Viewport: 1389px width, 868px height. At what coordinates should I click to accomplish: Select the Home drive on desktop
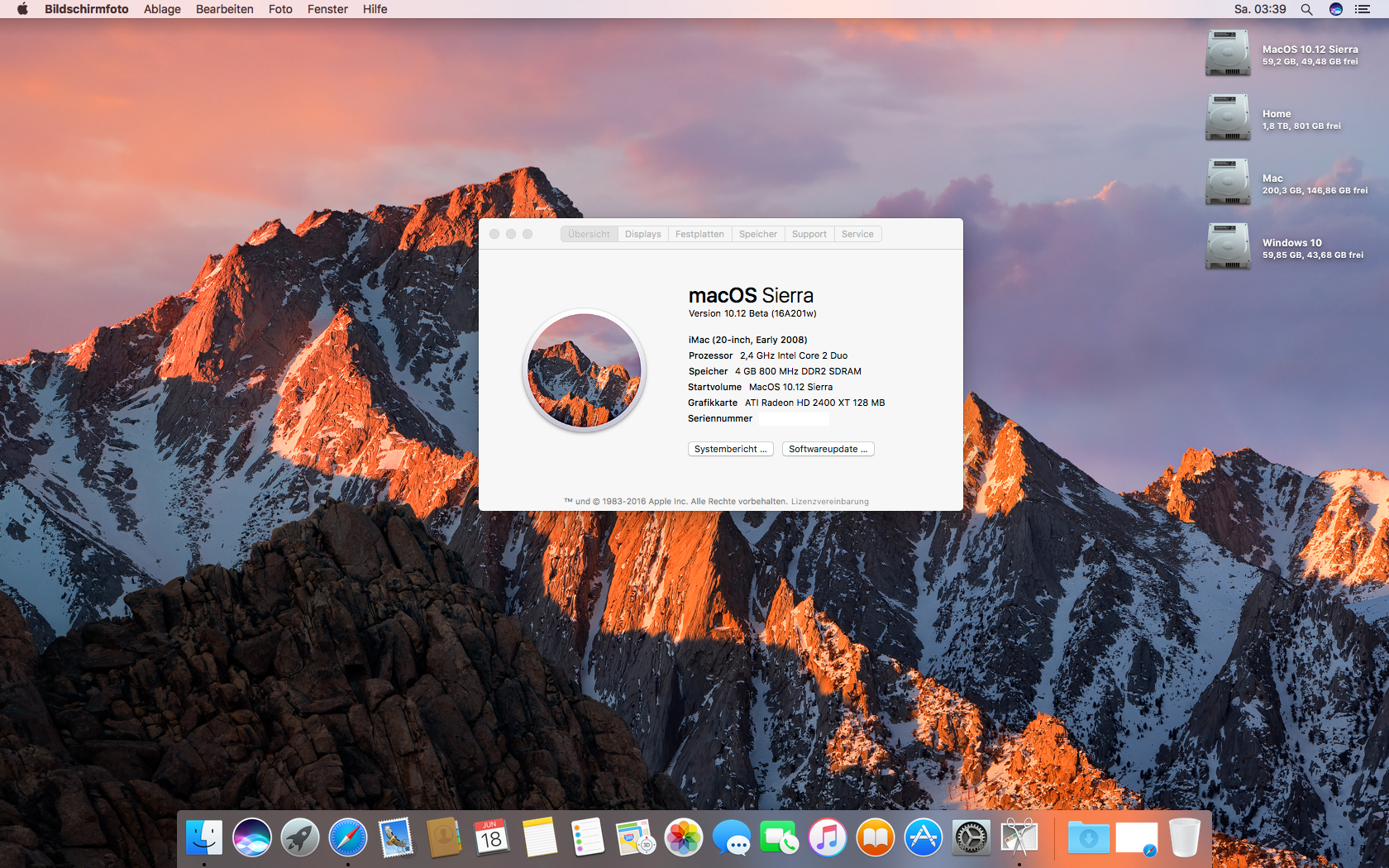coord(1228,117)
